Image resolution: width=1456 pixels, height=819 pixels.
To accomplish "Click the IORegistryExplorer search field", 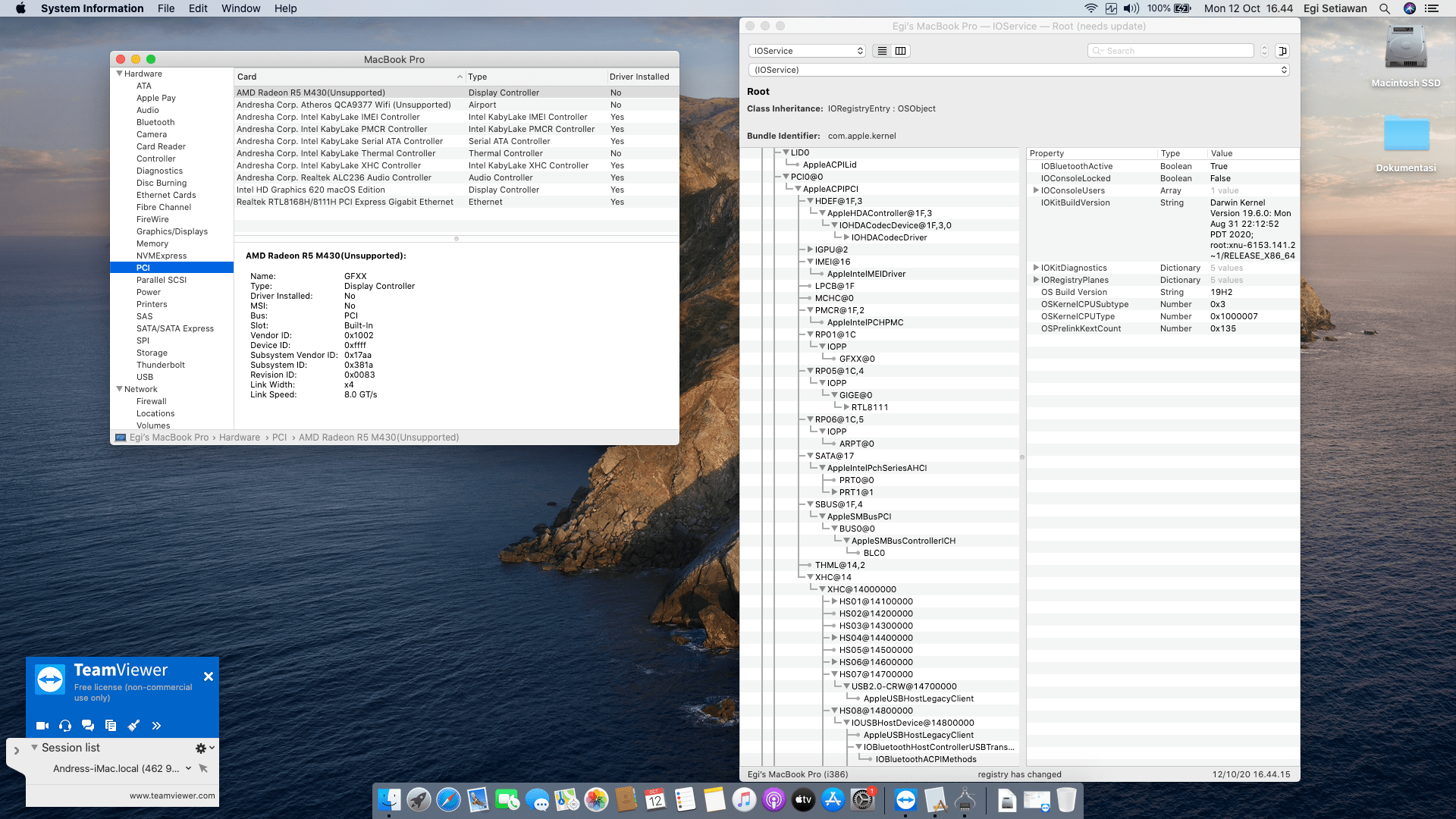I will point(1172,51).
